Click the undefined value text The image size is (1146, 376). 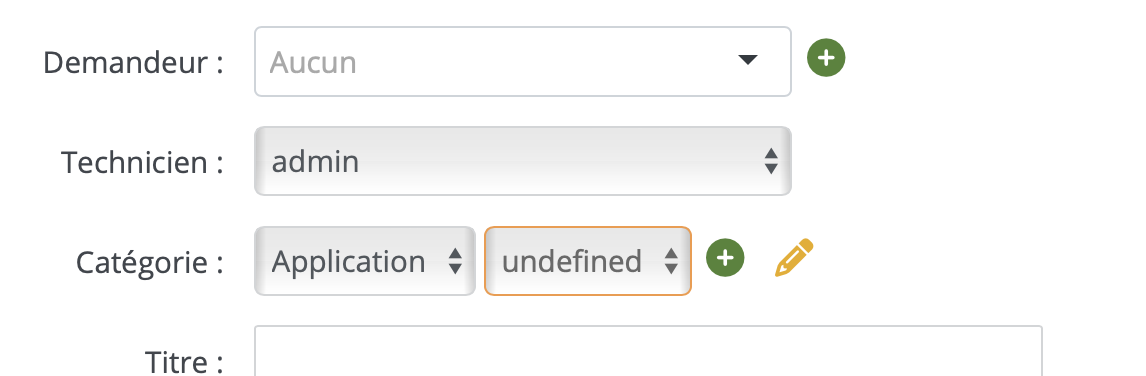pos(572,261)
